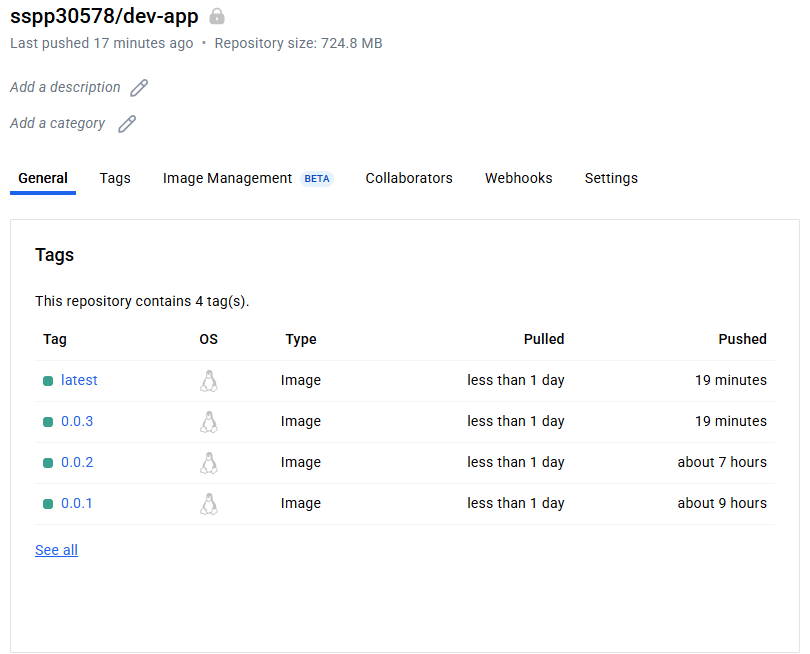Click the Linux penguin icon in 0.0.1 row
Image resolution: width=810 pixels, height=654 pixels.
pos(209,504)
